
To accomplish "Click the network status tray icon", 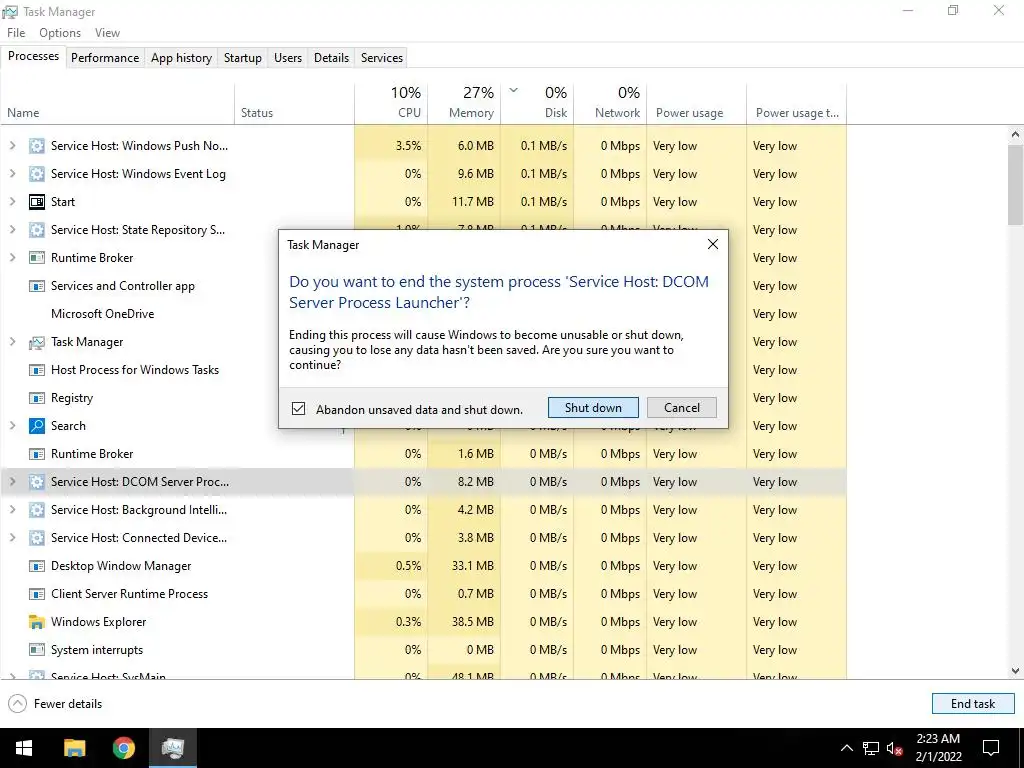I will click(x=871, y=748).
